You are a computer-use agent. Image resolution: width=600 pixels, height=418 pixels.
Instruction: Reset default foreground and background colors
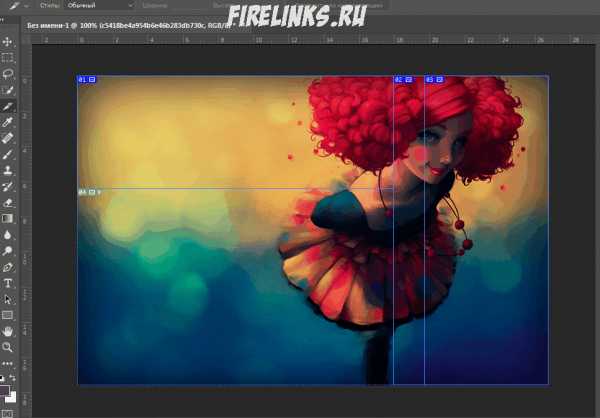(x=2, y=378)
